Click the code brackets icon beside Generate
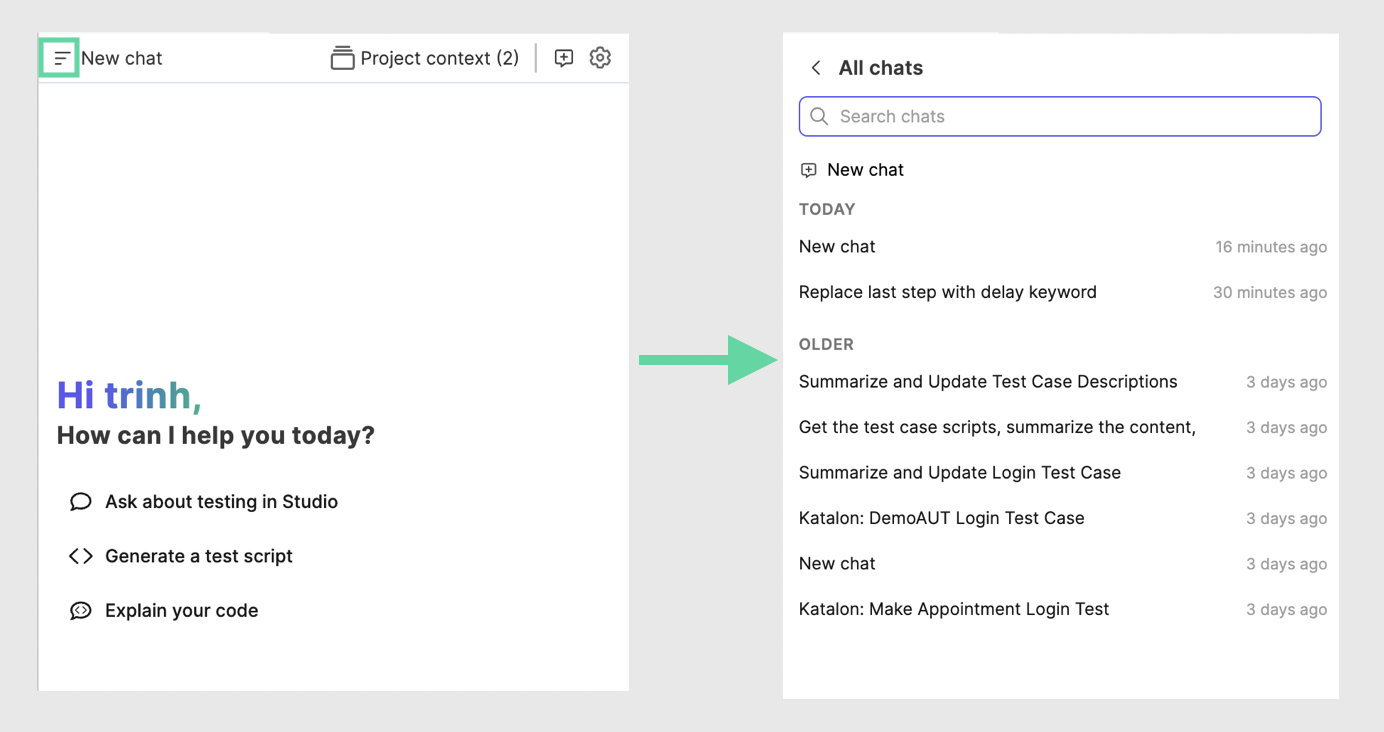This screenshot has width=1384, height=732. 80,556
